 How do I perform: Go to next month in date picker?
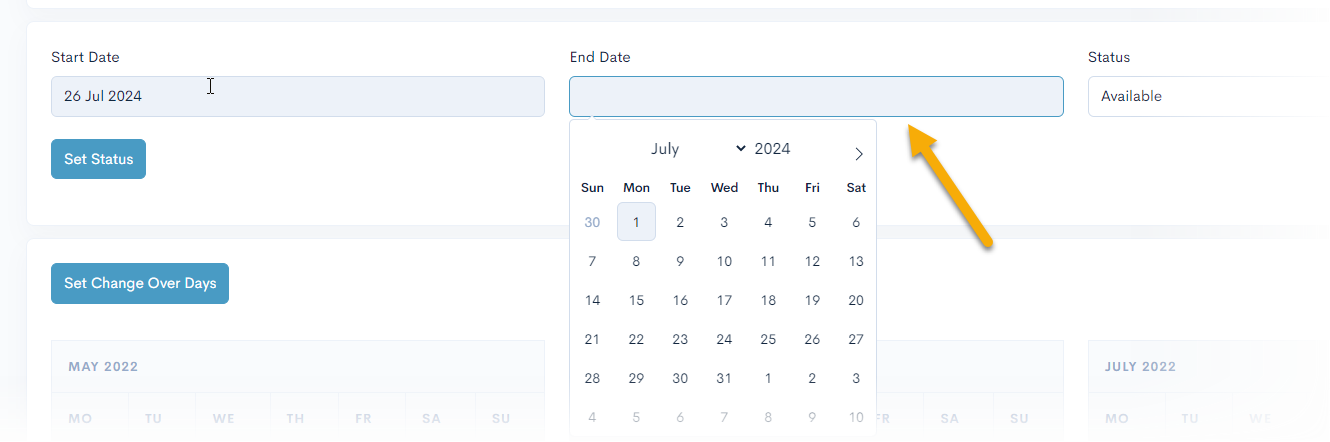click(858, 154)
